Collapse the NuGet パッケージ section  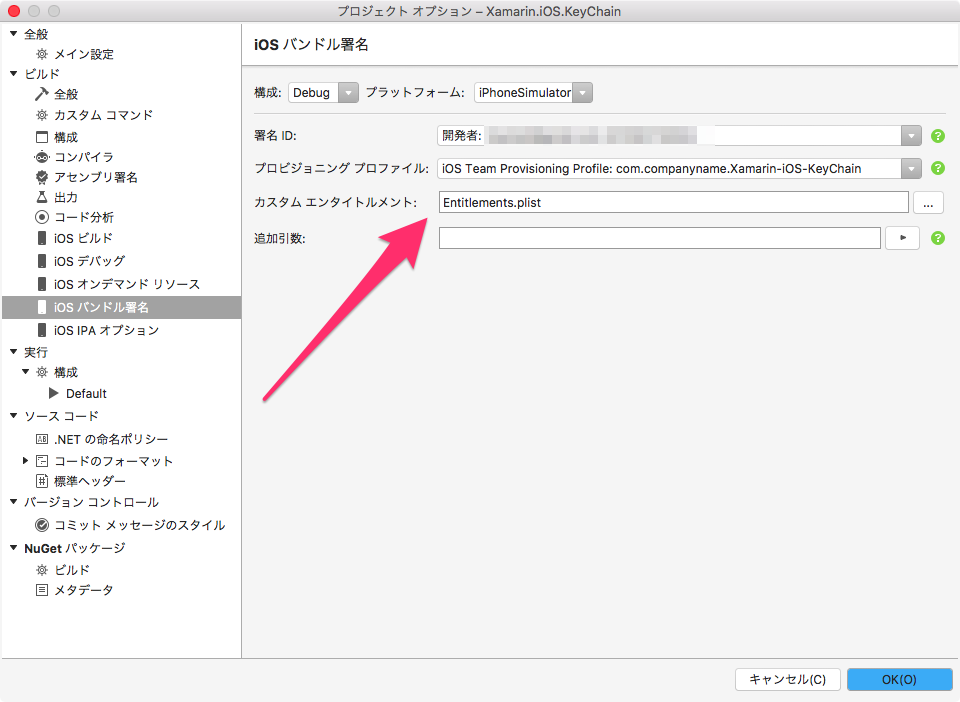coord(13,548)
